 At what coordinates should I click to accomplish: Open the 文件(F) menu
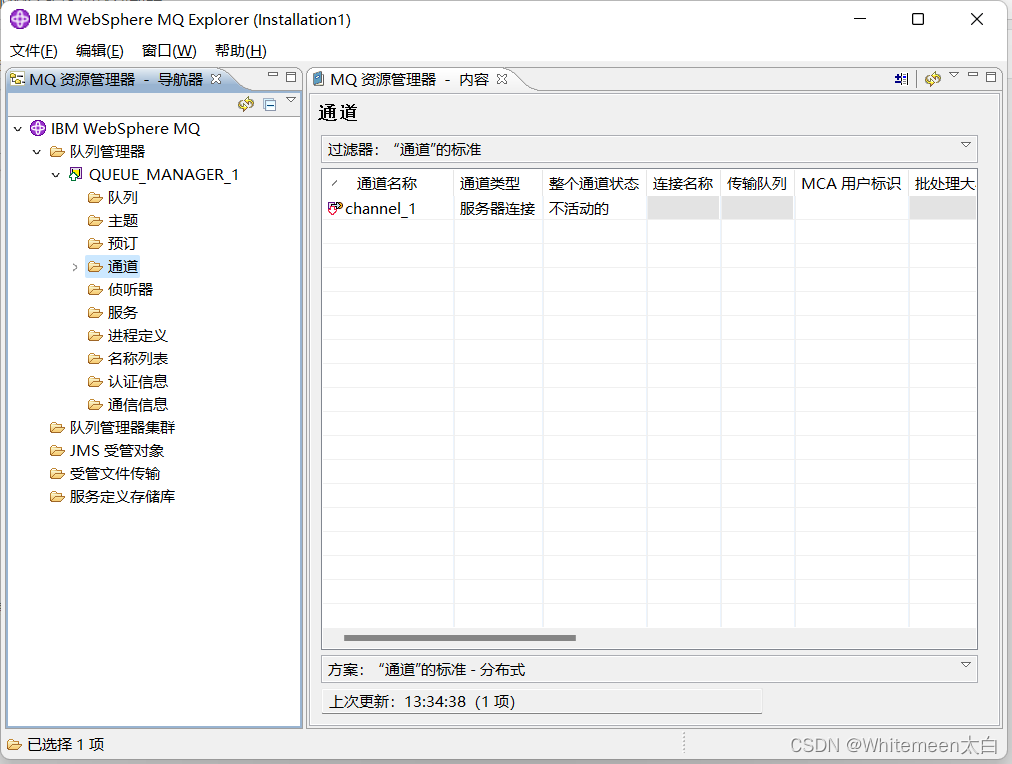pos(34,50)
